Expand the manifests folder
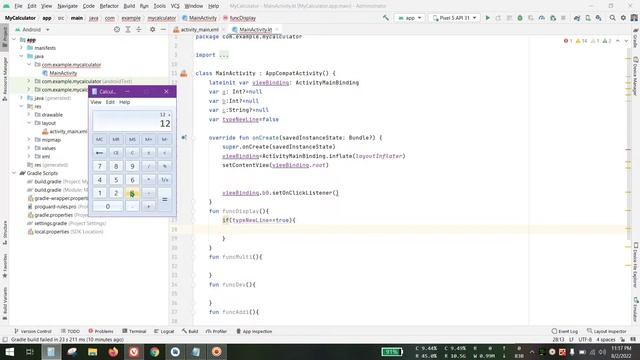 pyautogui.click(x=21, y=48)
